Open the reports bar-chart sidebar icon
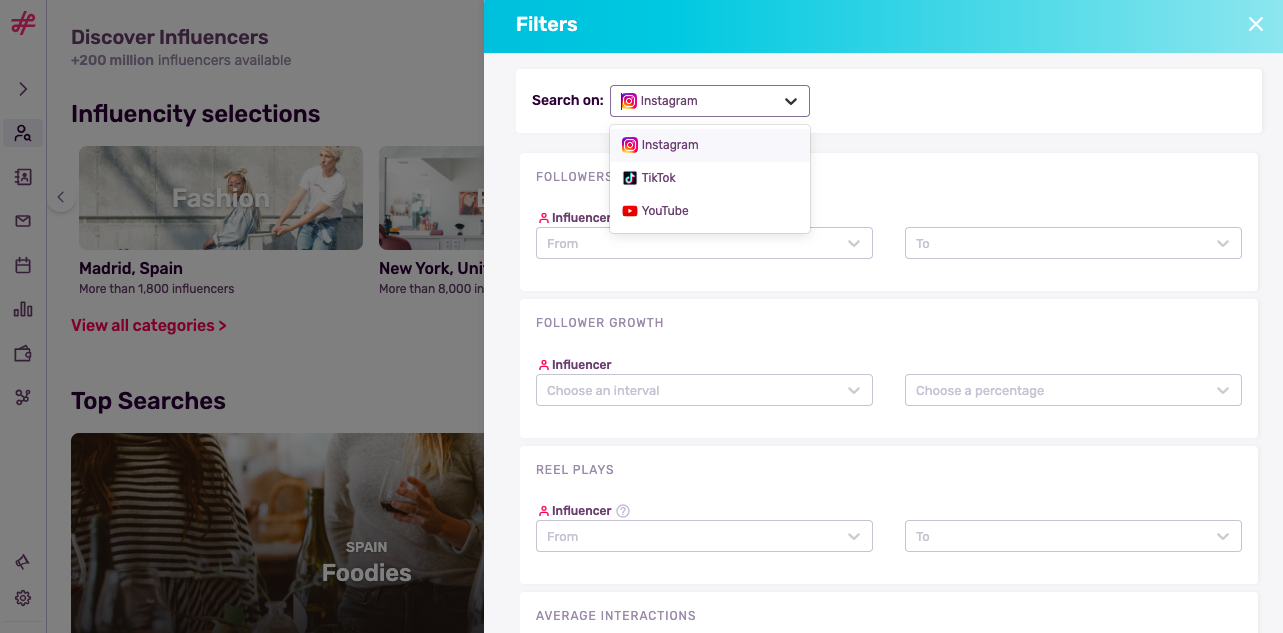The image size is (1283, 633). click(x=22, y=309)
